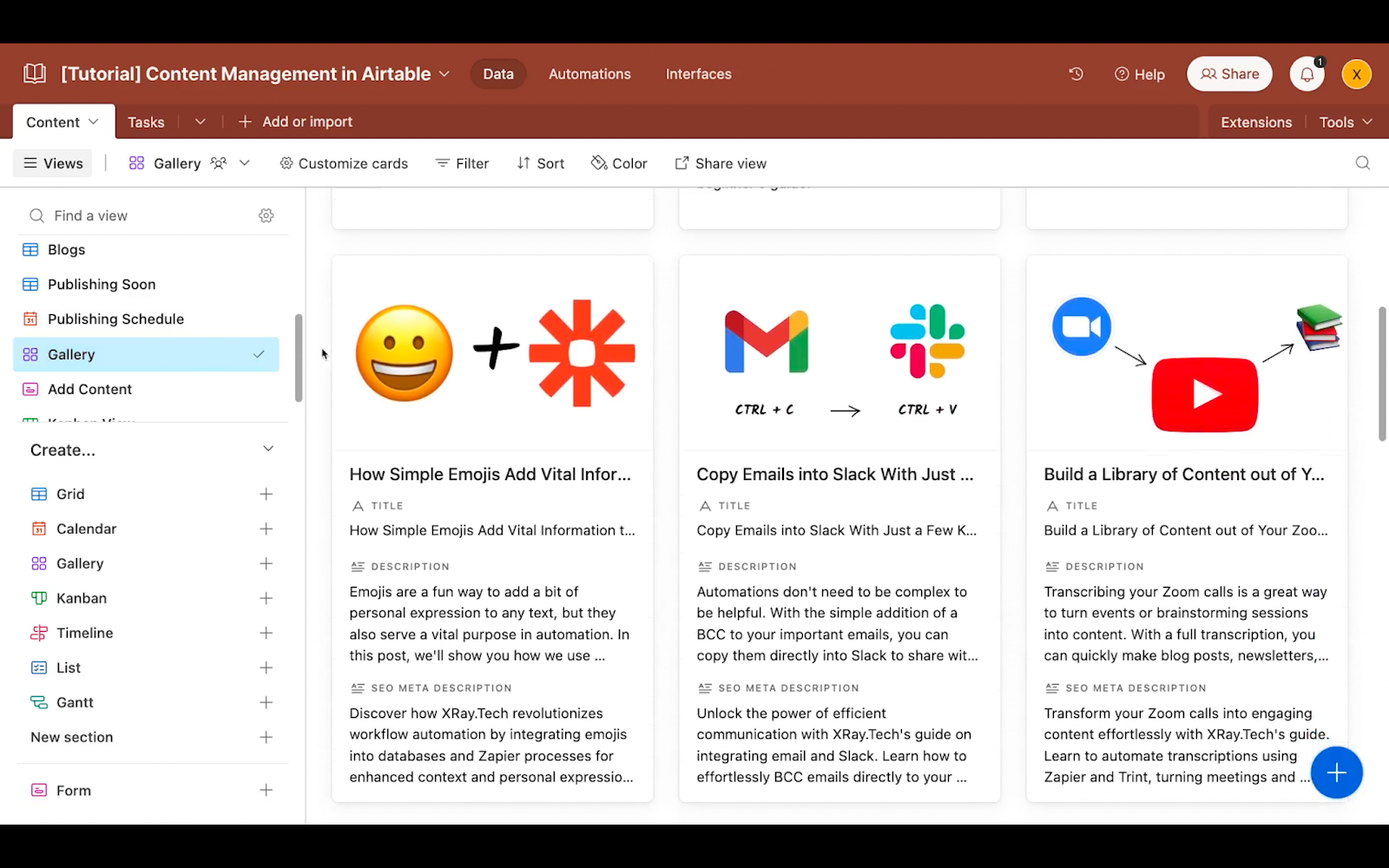Open the Color options
1389x868 pixels.
[x=619, y=163]
